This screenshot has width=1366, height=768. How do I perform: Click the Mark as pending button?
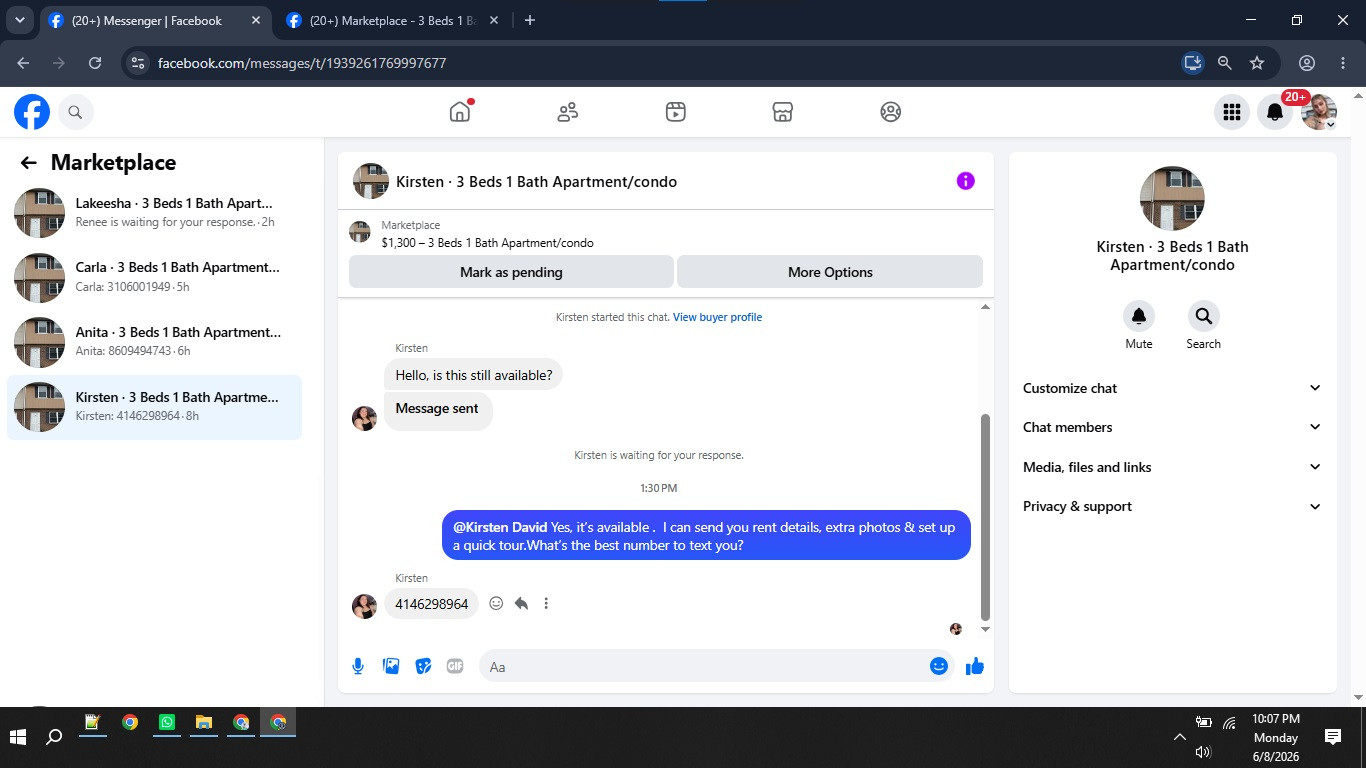[511, 272]
